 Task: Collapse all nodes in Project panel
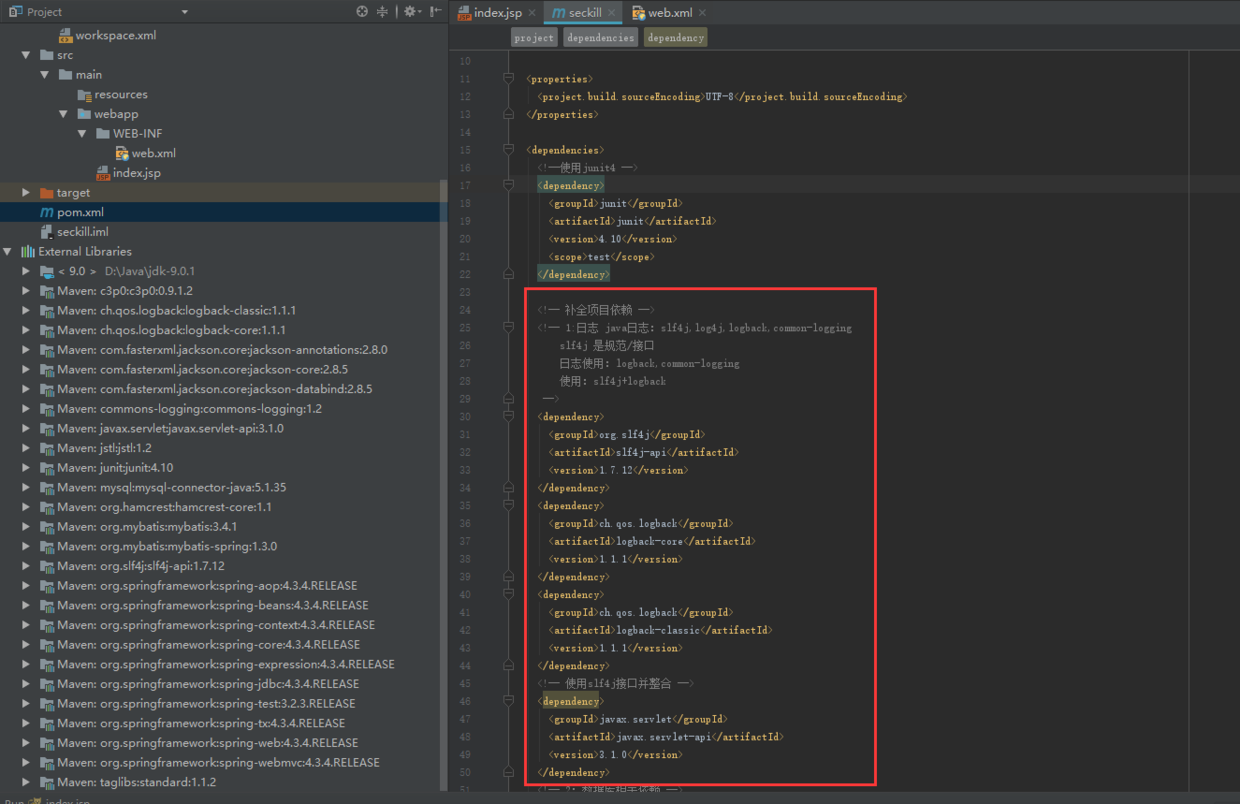click(382, 12)
